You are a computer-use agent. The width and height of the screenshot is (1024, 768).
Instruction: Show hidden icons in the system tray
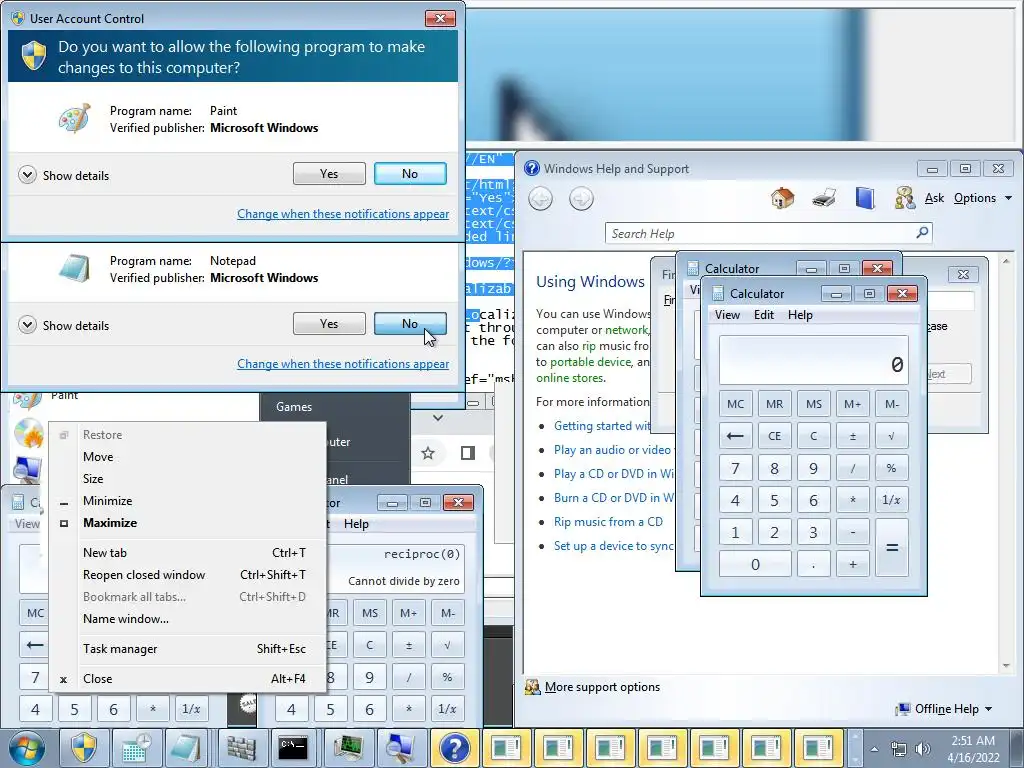(x=874, y=749)
